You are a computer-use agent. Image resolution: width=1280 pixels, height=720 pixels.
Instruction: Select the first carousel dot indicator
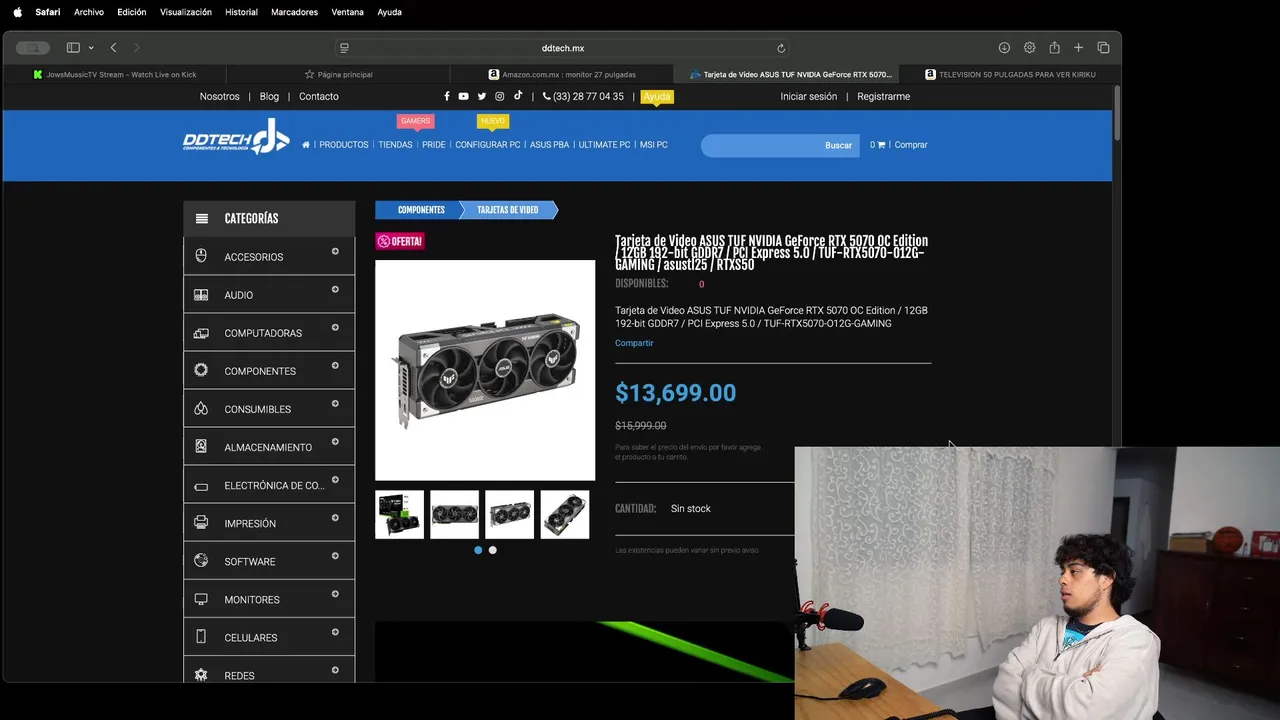click(478, 550)
